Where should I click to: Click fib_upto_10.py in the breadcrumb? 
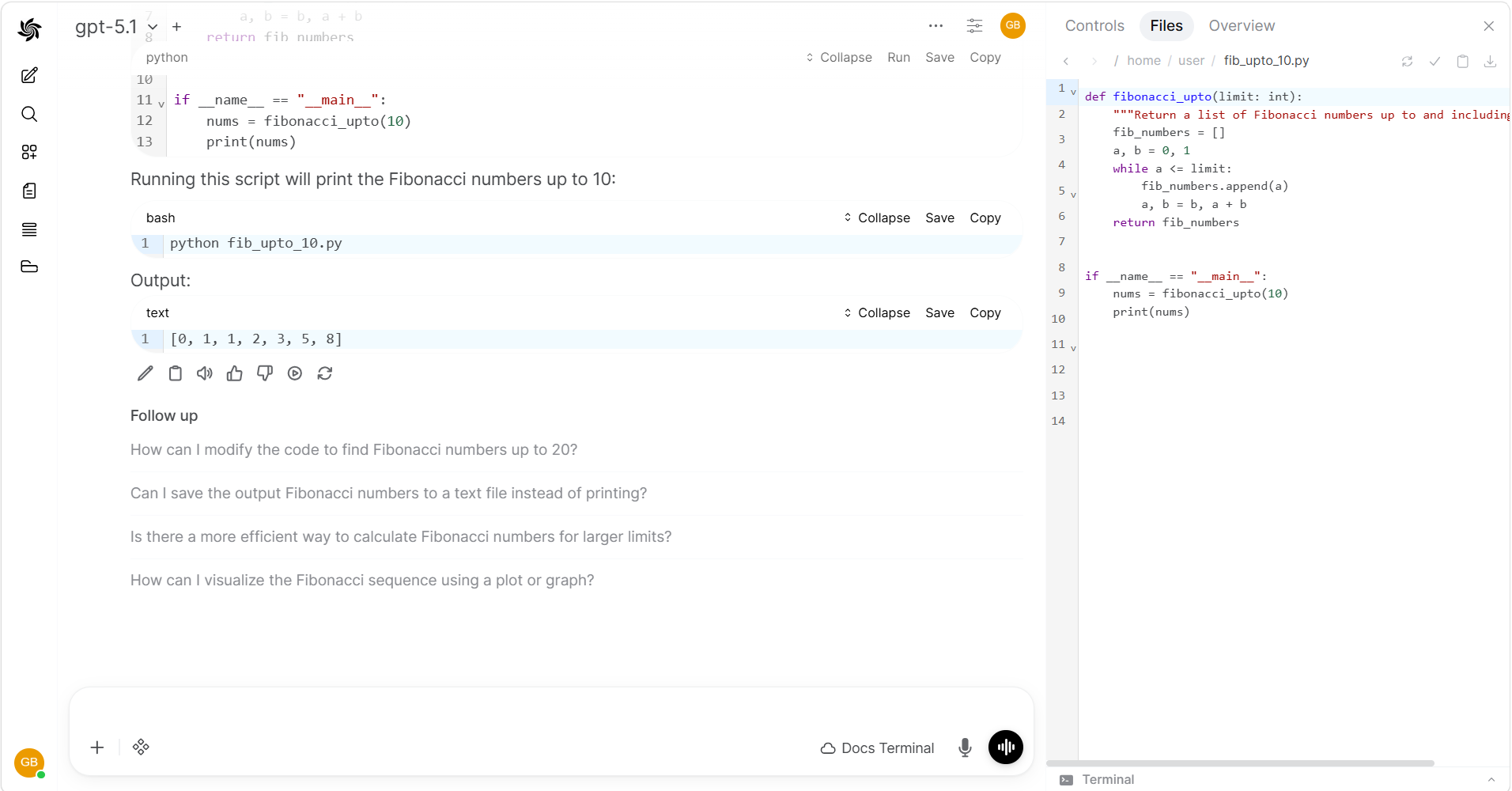pos(1266,61)
